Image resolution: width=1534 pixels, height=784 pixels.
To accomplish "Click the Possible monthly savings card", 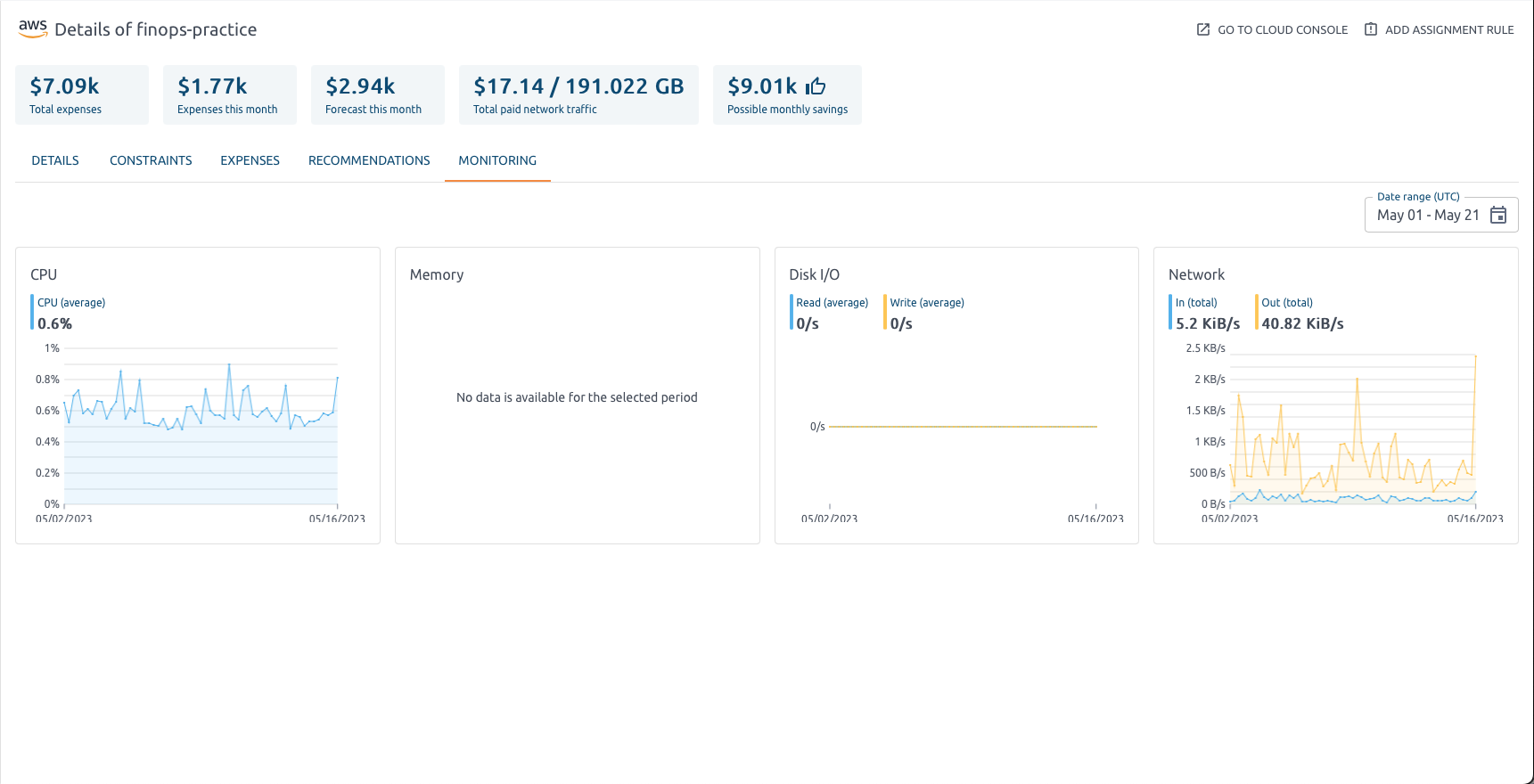I will [787, 94].
